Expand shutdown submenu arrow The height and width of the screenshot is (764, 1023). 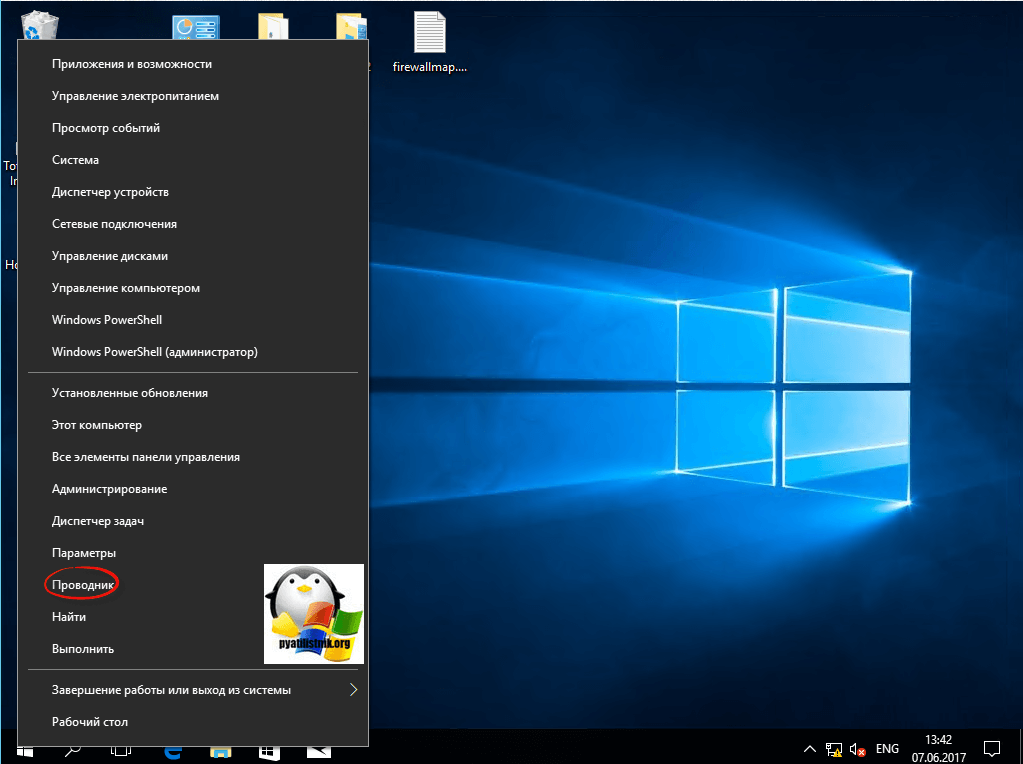pyautogui.click(x=353, y=690)
